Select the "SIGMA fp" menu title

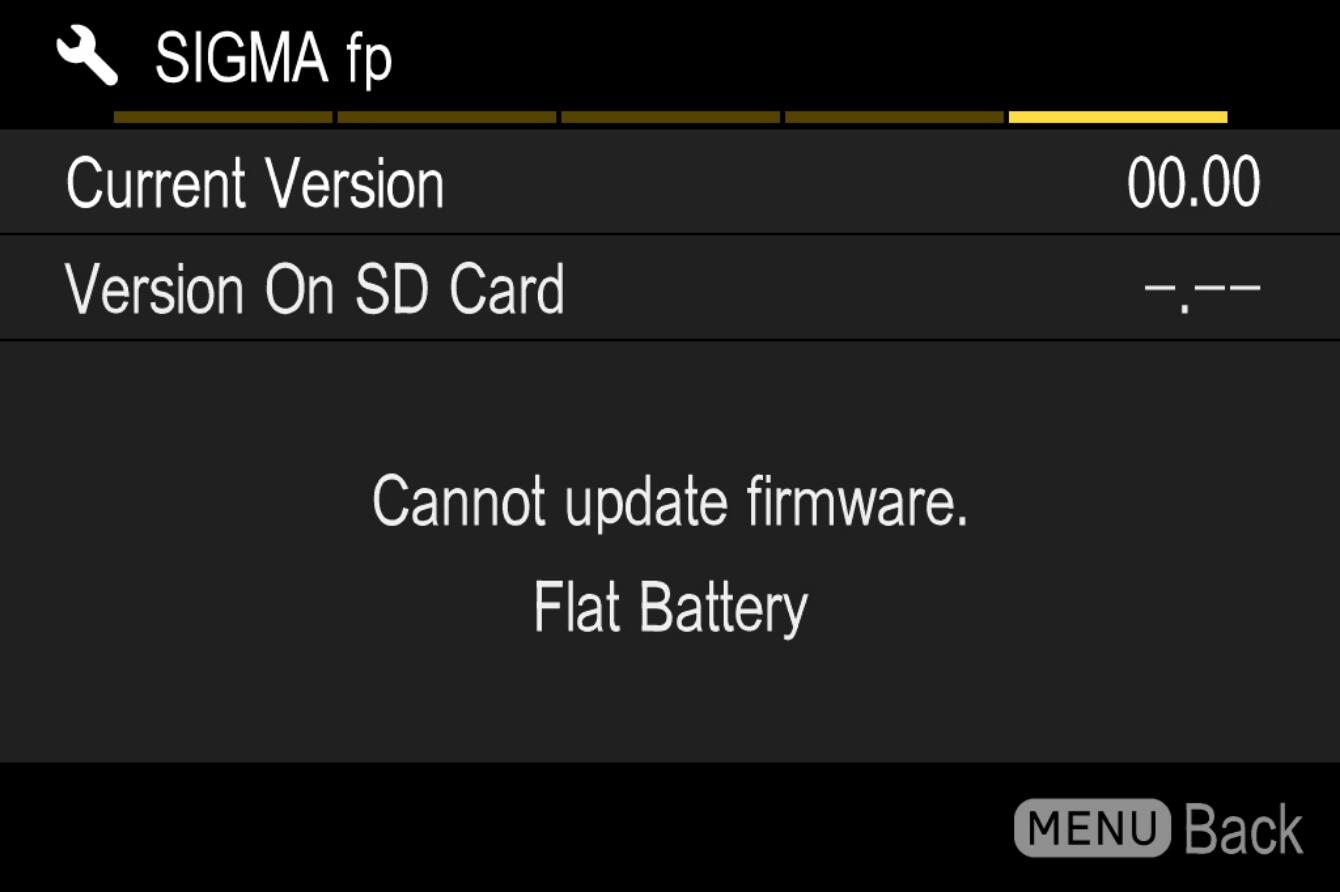[273, 58]
